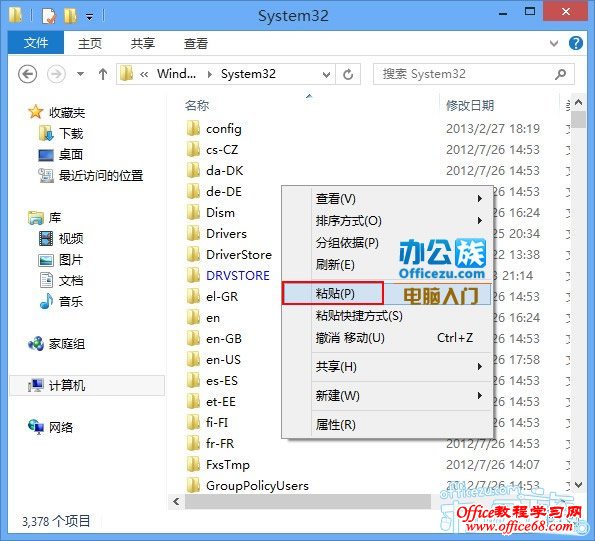Switch to the 主页 ribbon tab
The image size is (595, 541).
pos(90,43)
